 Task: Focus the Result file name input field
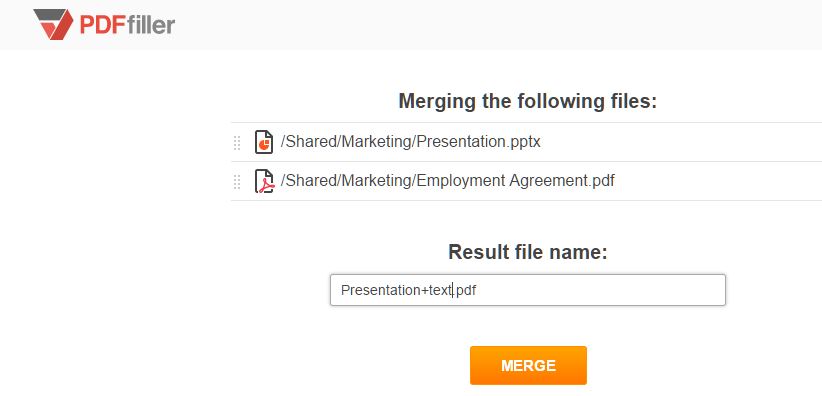click(528, 290)
